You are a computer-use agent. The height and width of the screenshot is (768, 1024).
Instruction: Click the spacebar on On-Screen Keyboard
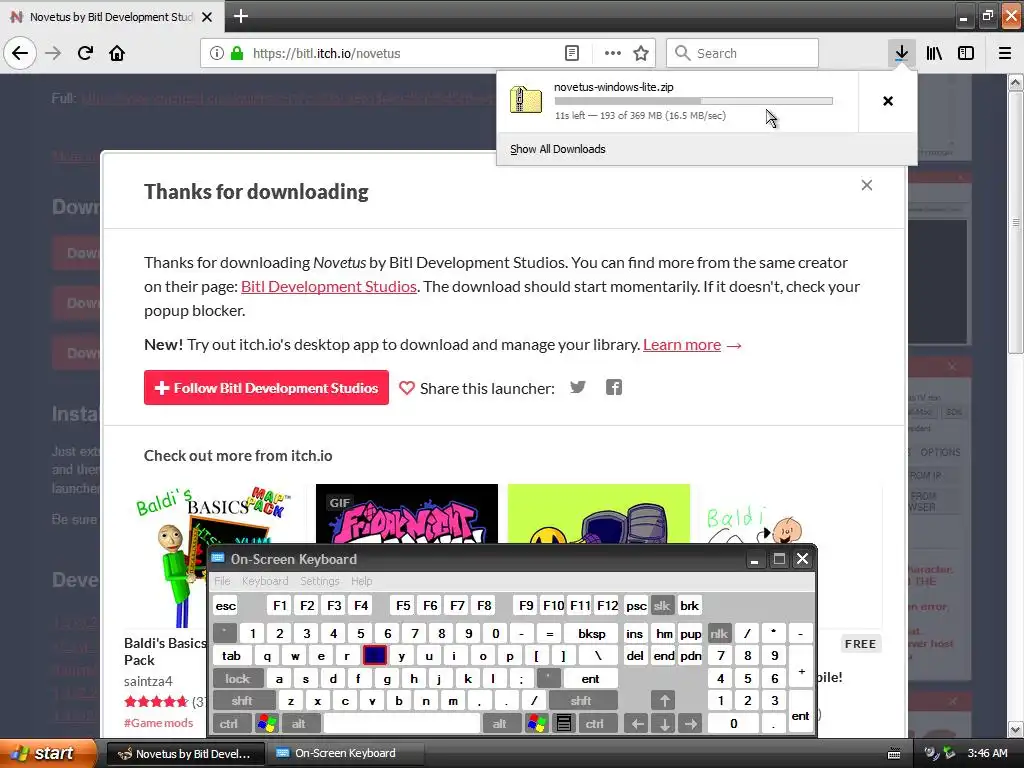click(x=402, y=723)
